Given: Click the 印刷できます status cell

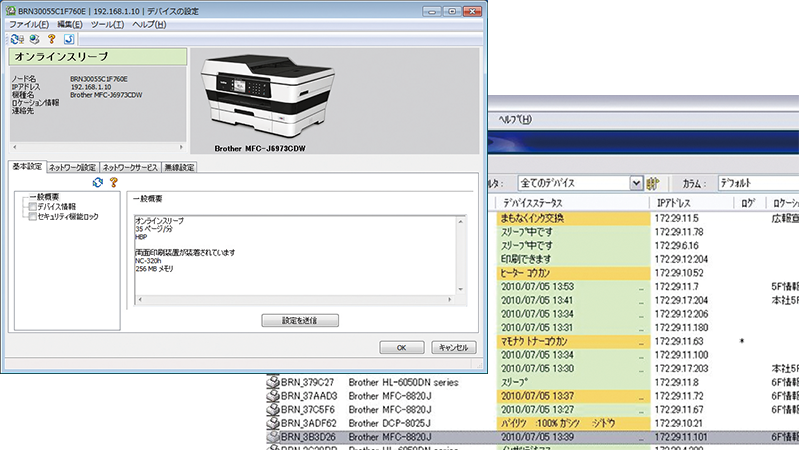Looking at the screenshot, I should click(573, 259).
